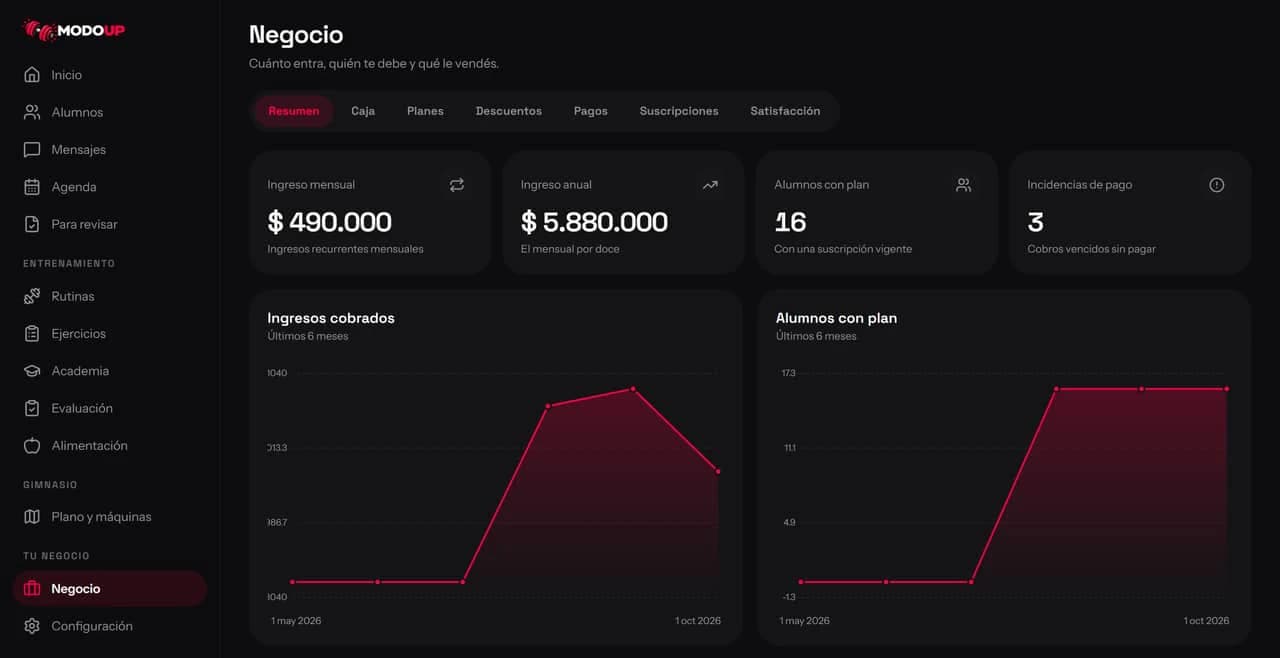Open Inicio in the sidebar

point(110,75)
